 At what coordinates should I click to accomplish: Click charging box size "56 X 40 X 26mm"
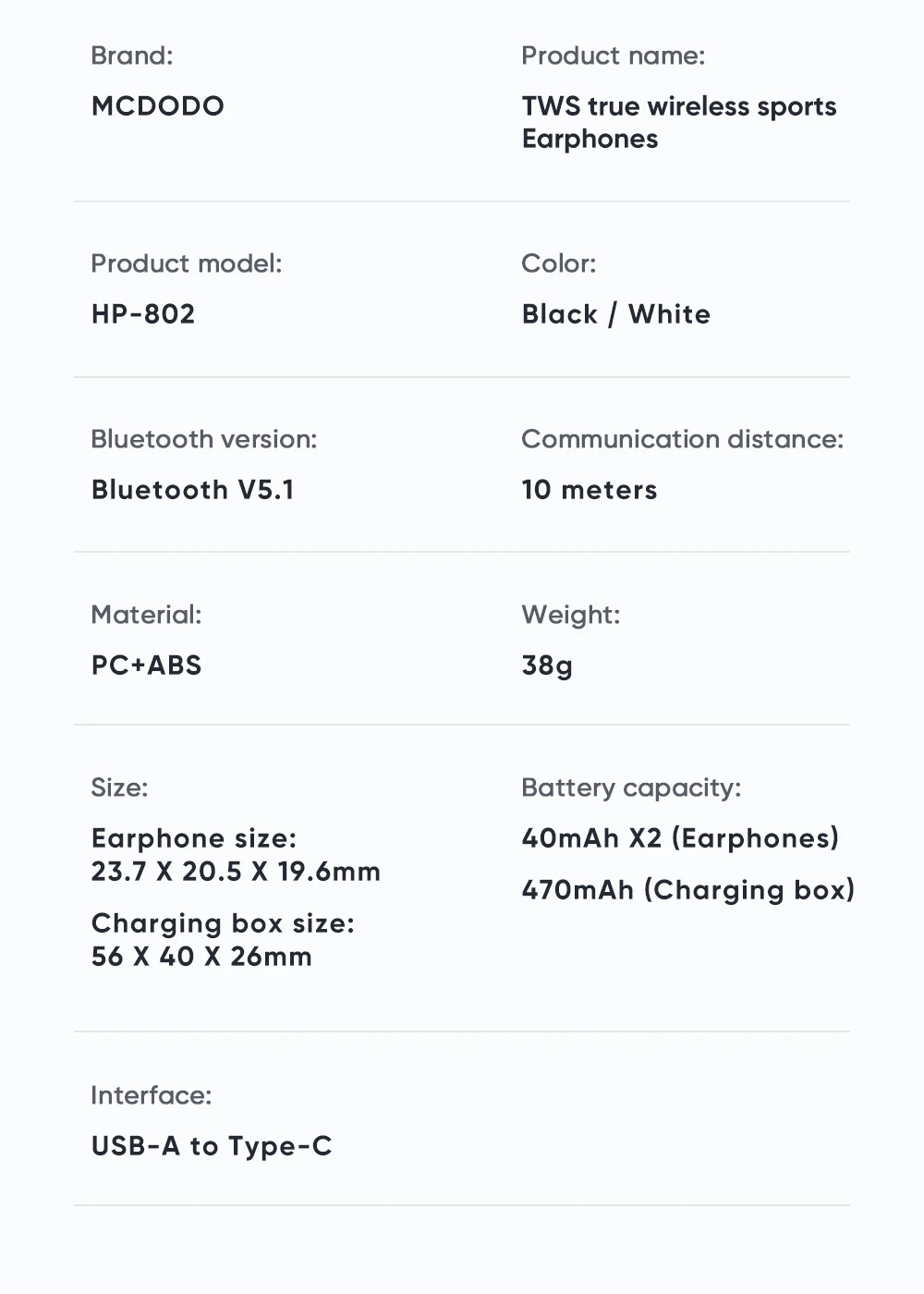click(x=201, y=957)
